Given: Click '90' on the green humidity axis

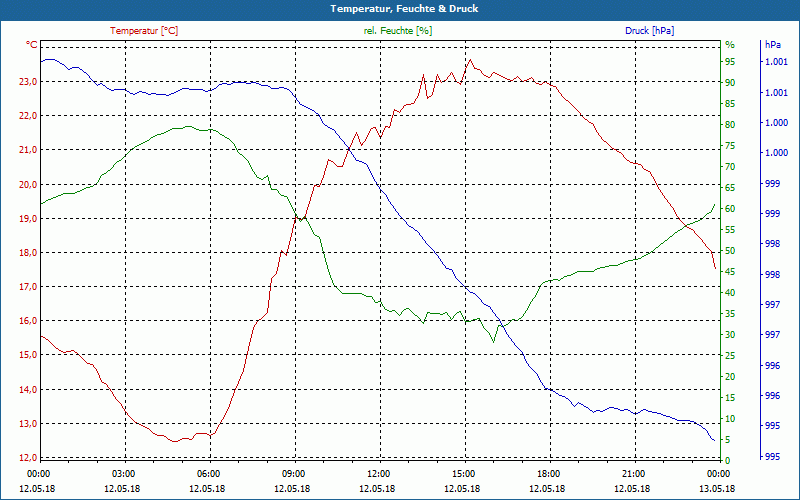Looking at the screenshot, I should coord(730,83).
